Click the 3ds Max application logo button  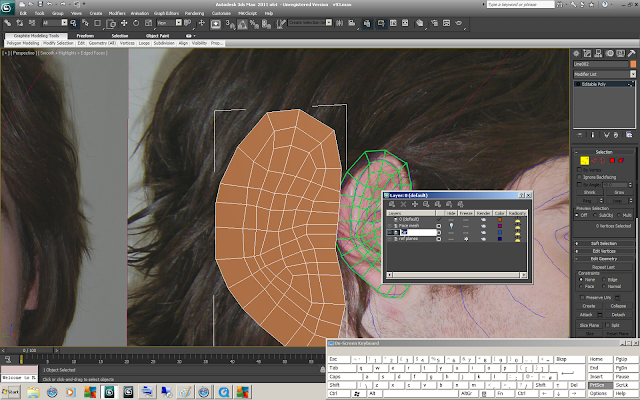pyautogui.click(x=9, y=7)
